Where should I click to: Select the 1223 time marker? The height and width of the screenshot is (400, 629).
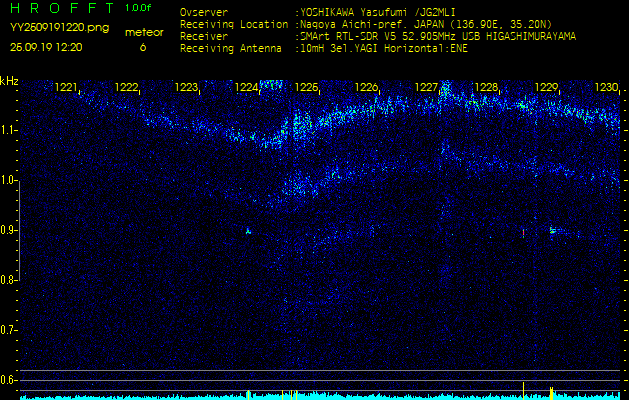tap(187, 88)
